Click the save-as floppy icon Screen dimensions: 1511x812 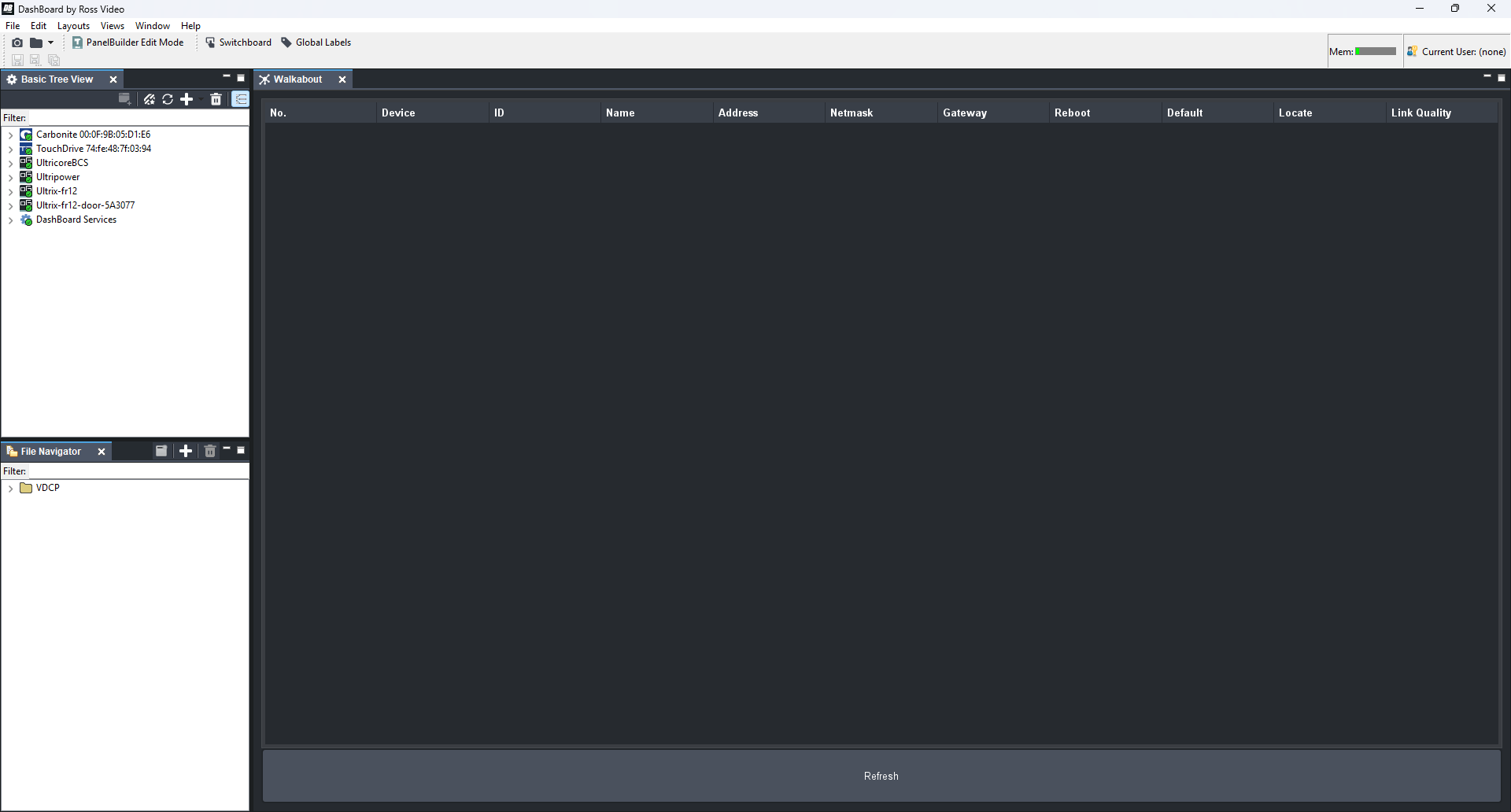[35, 60]
